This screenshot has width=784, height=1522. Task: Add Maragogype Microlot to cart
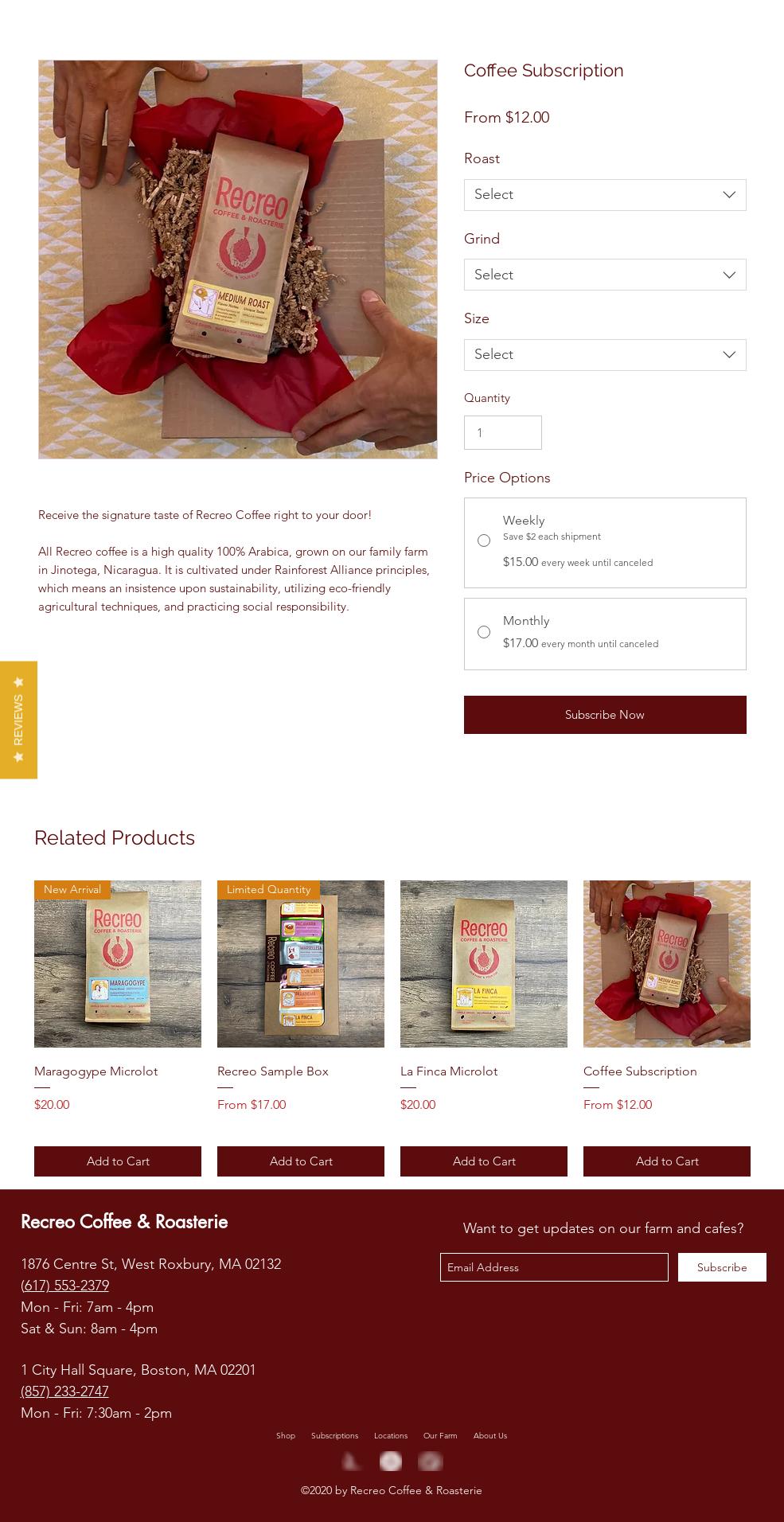pos(118,1161)
